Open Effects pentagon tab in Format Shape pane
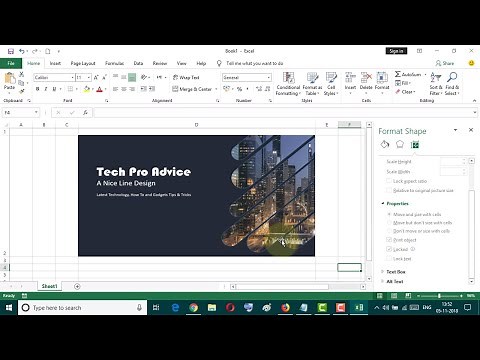The width and height of the screenshot is (480, 360). point(400,144)
